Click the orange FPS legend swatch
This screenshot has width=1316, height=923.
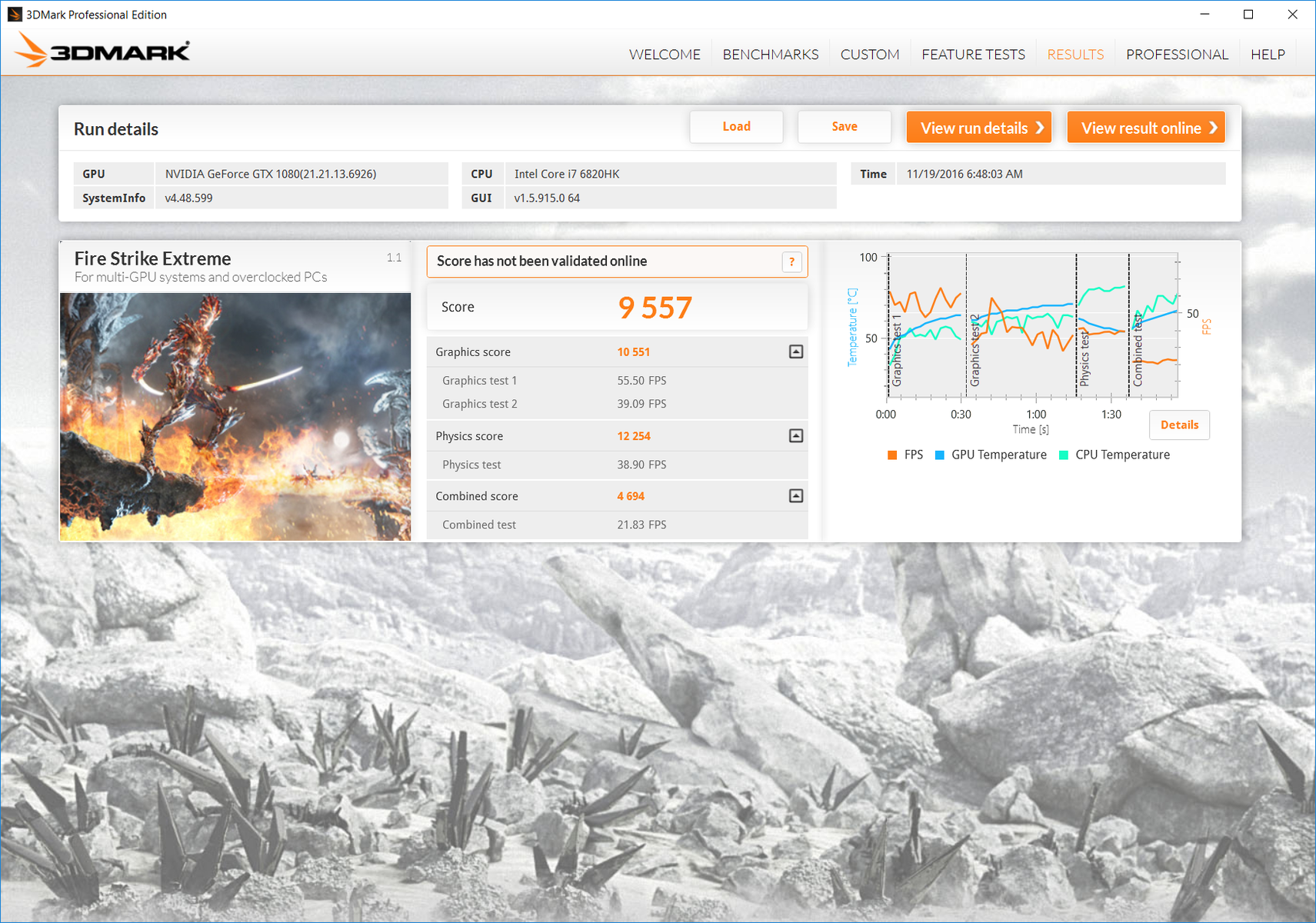[x=892, y=455]
